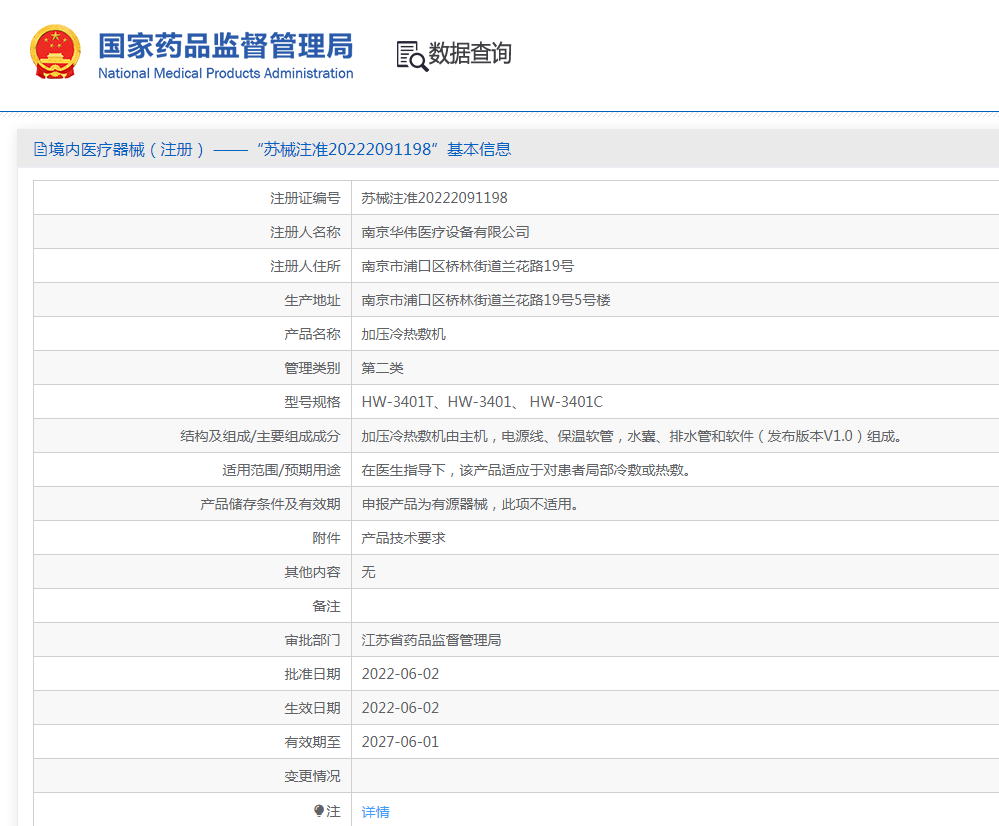
Task: Click product name 加压冷热敷机
Action: pyautogui.click(x=403, y=334)
